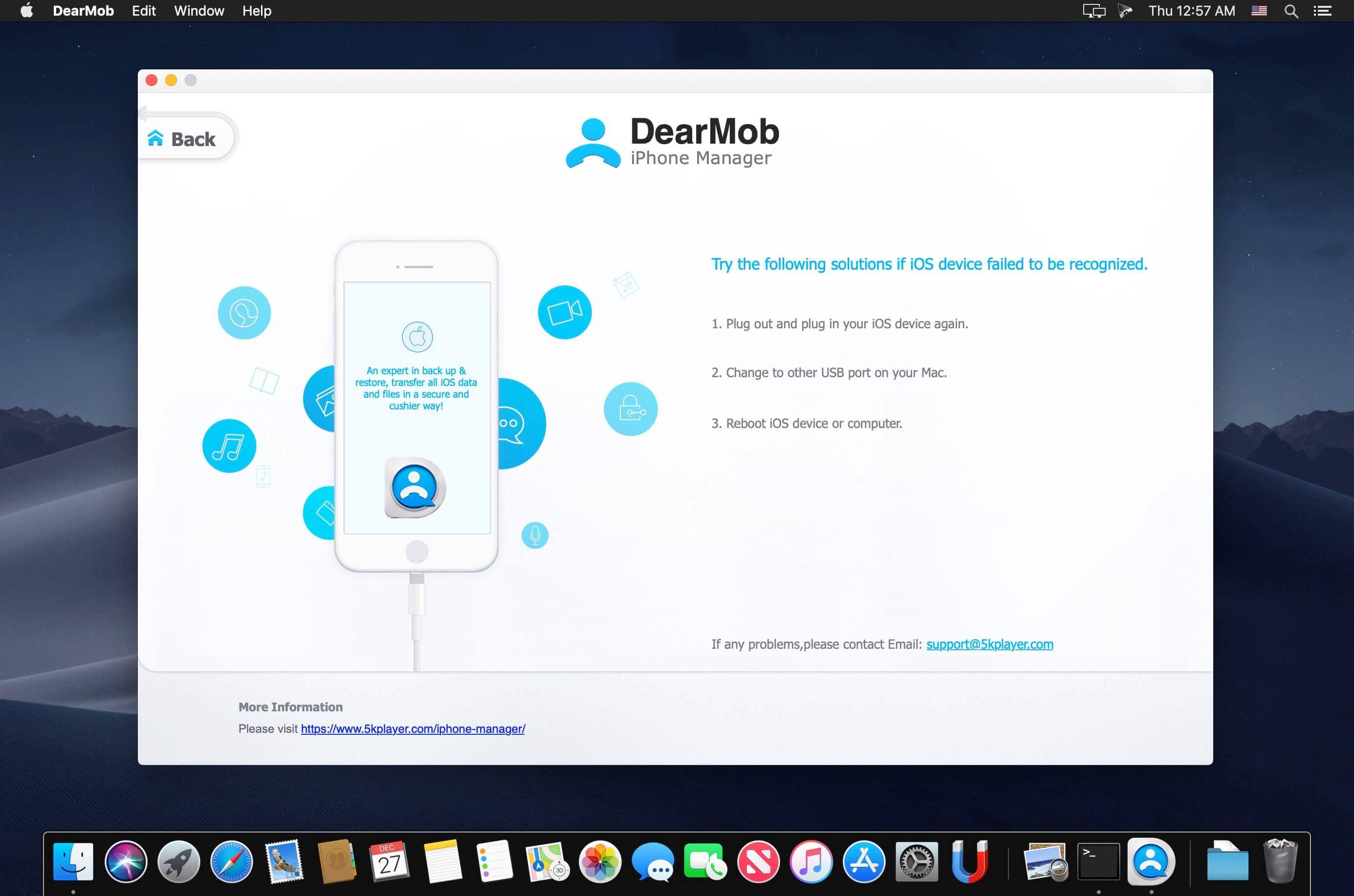Open Mail from the Dock
The width and height of the screenshot is (1354, 896).
[x=284, y=861]
